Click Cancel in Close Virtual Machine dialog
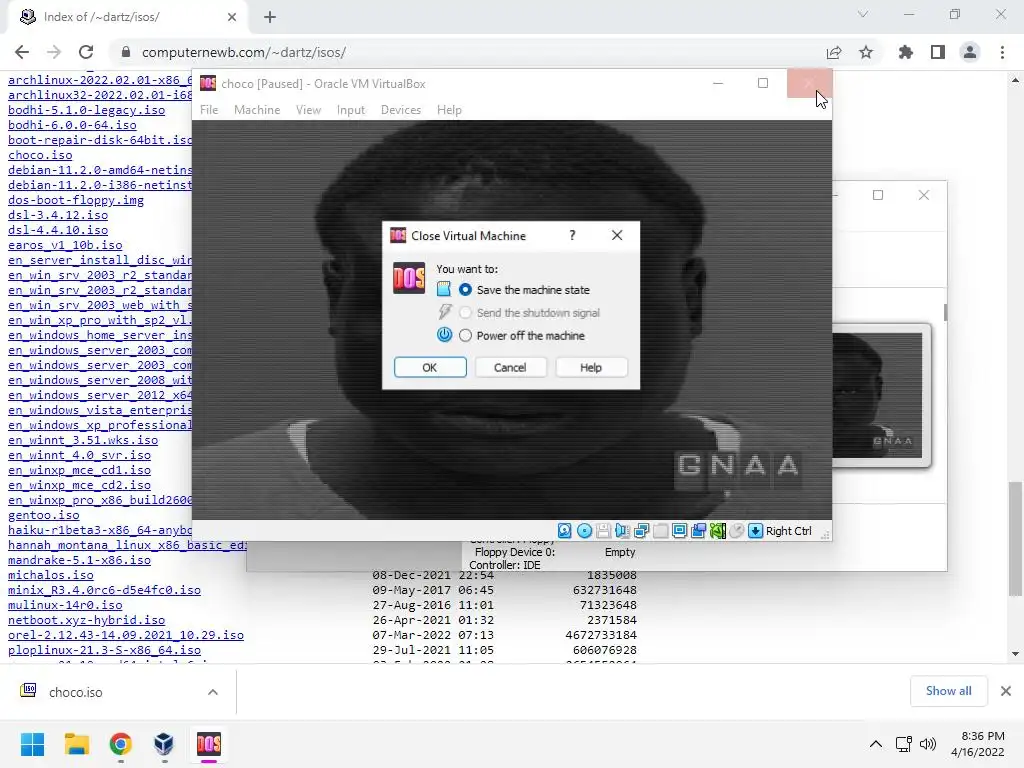The height and width of the screenshot is (768, 1024). pyautogui.click(x=510, y=367)
